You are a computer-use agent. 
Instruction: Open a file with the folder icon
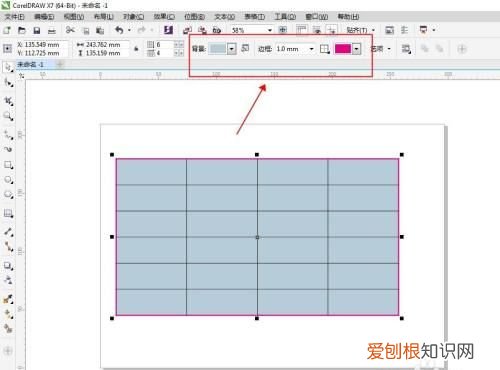tap(22, 30)
